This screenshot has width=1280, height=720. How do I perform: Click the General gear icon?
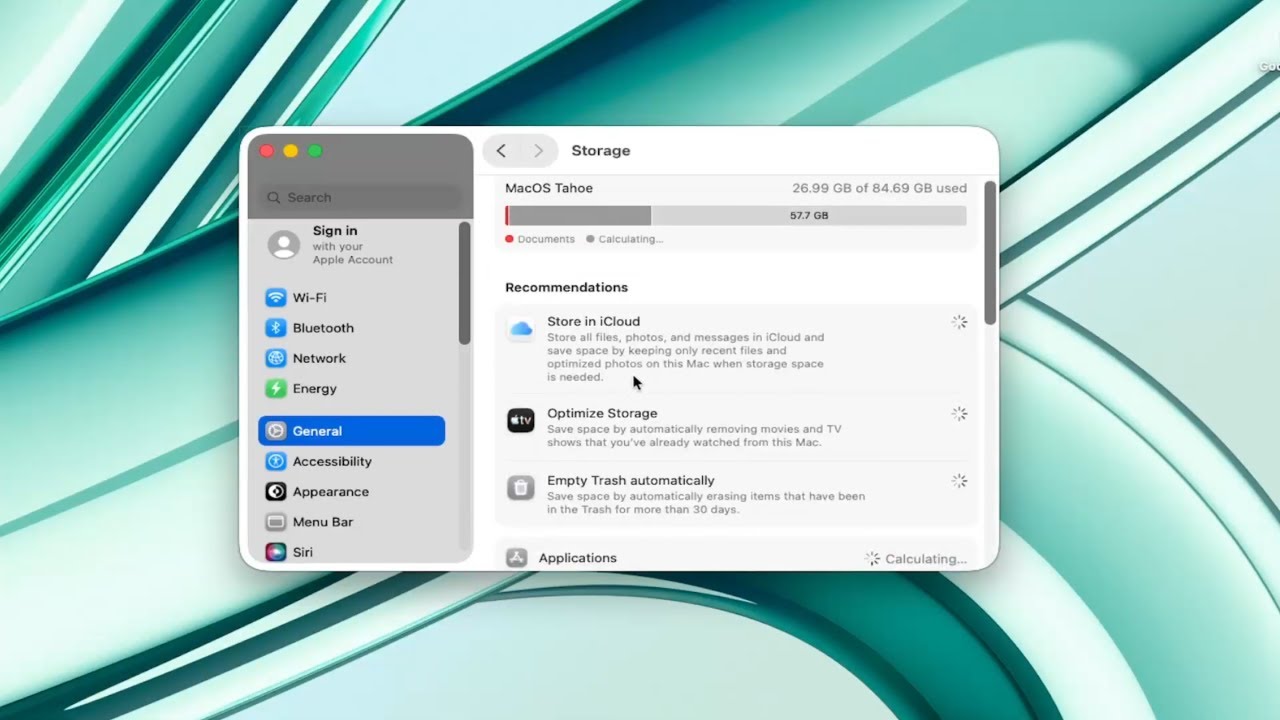click(275, 431)
